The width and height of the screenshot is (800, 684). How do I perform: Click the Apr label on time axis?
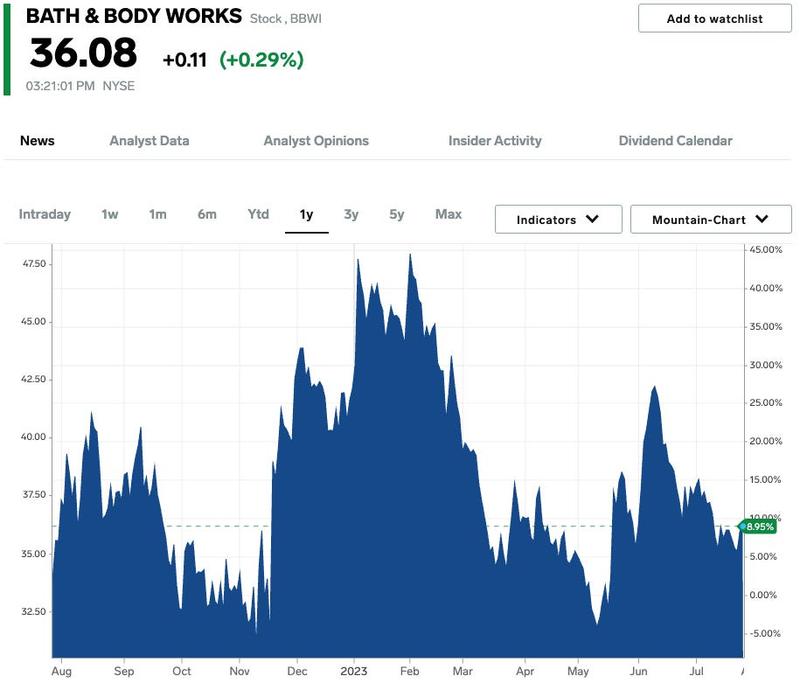(x=525, y=671)
